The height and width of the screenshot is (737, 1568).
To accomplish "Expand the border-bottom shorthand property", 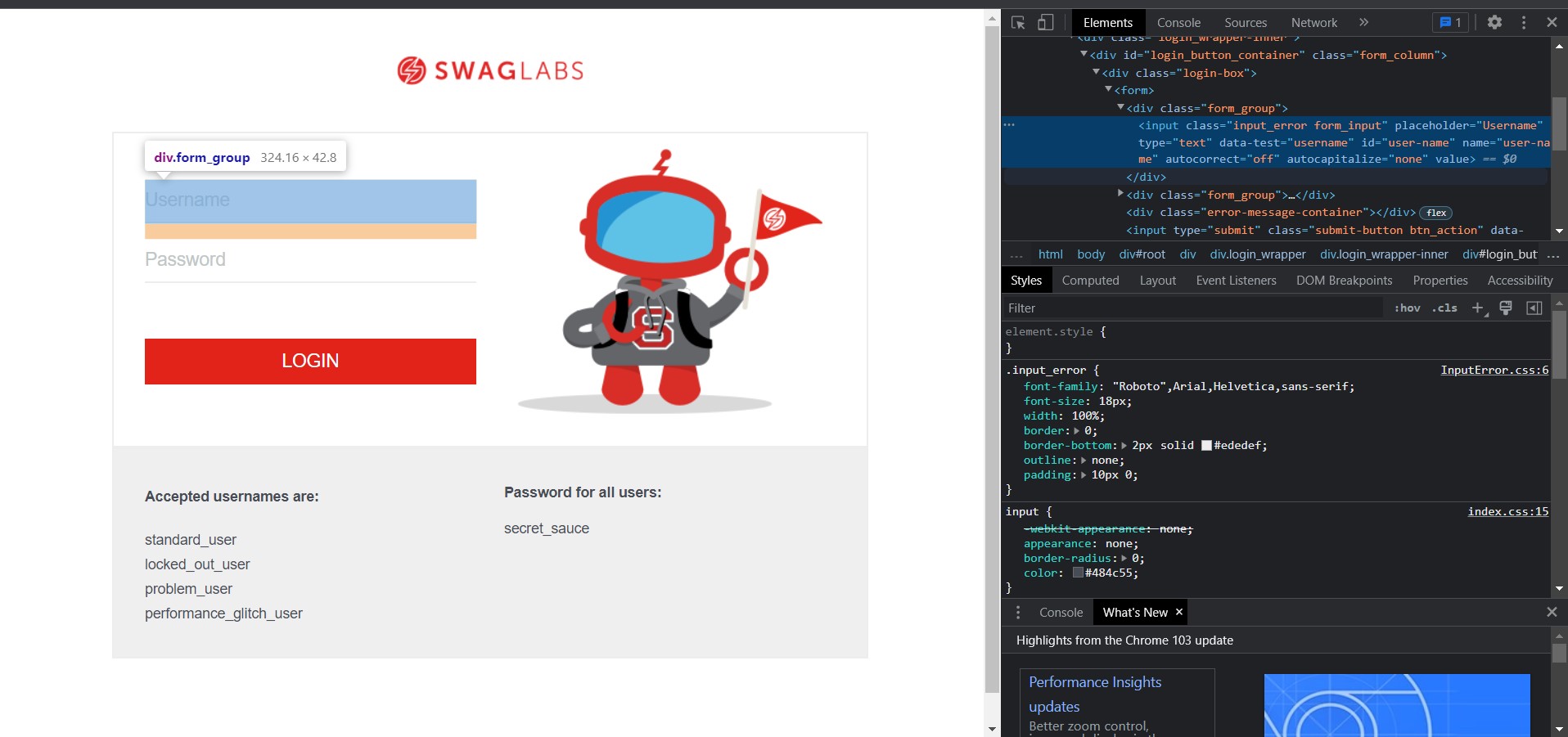I will click(x=1124, y=446).
